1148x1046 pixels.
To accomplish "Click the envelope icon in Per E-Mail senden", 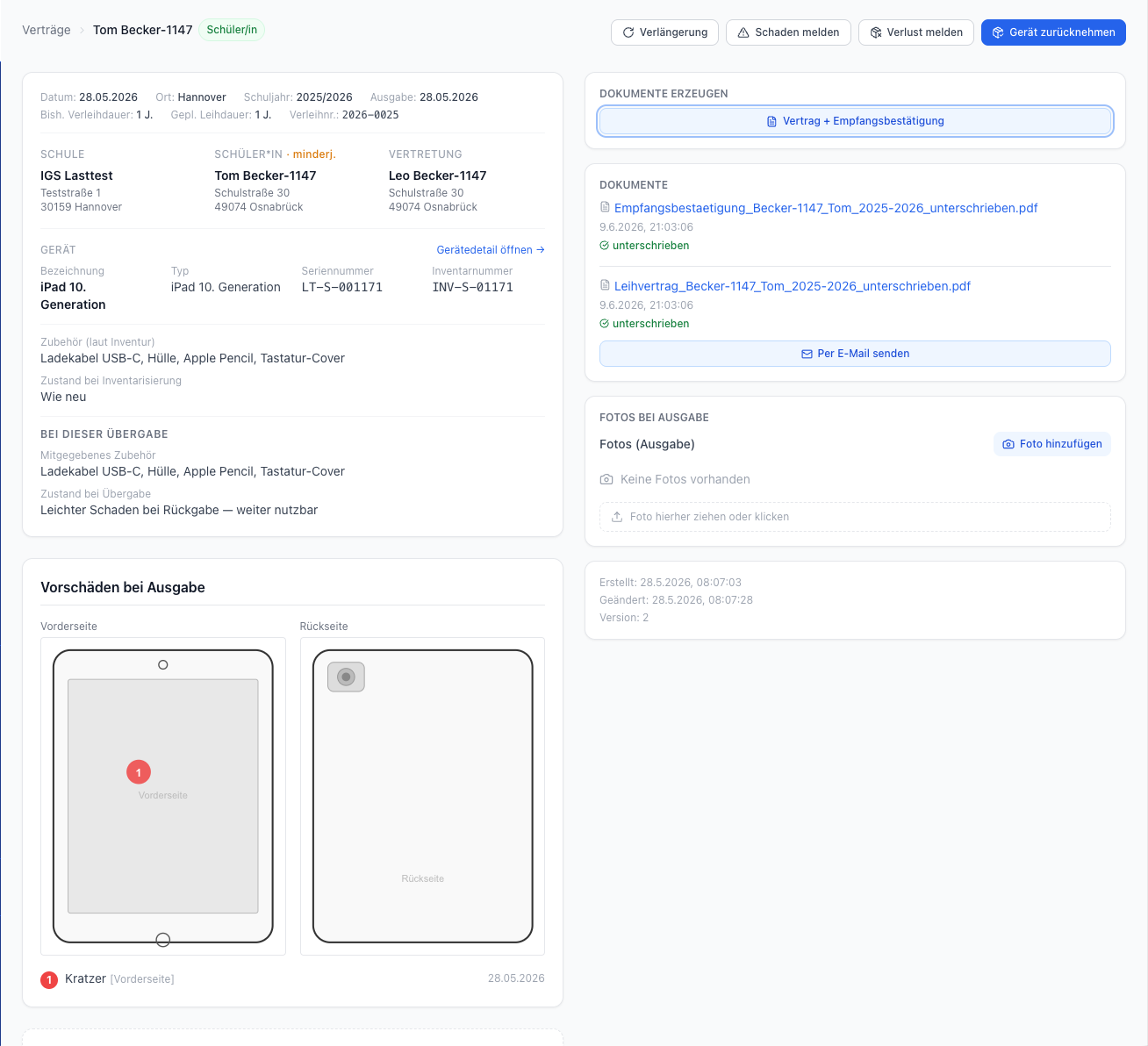I will click(807, 354).
